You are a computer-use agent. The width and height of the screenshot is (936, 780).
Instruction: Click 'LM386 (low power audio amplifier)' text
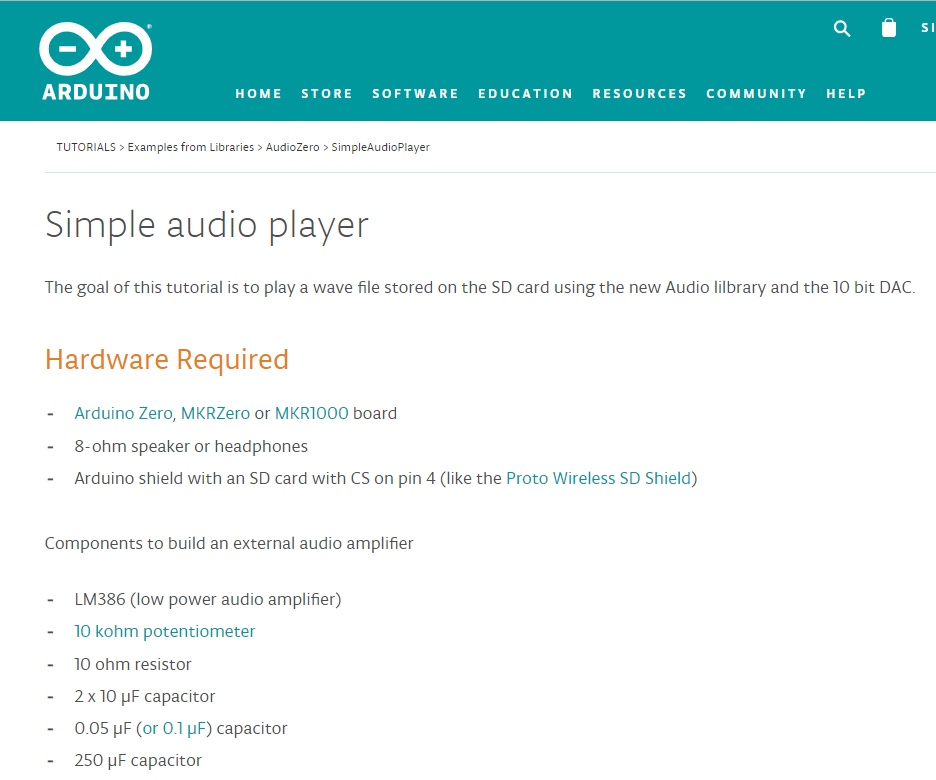(x=208, y=599)
